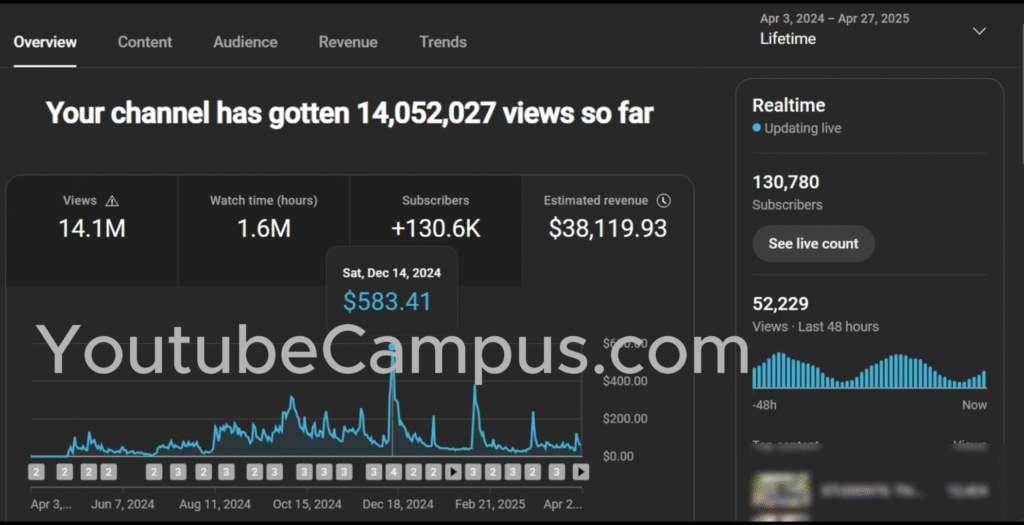Click the warning triangle icon next to Views

[x=112, y=201]
